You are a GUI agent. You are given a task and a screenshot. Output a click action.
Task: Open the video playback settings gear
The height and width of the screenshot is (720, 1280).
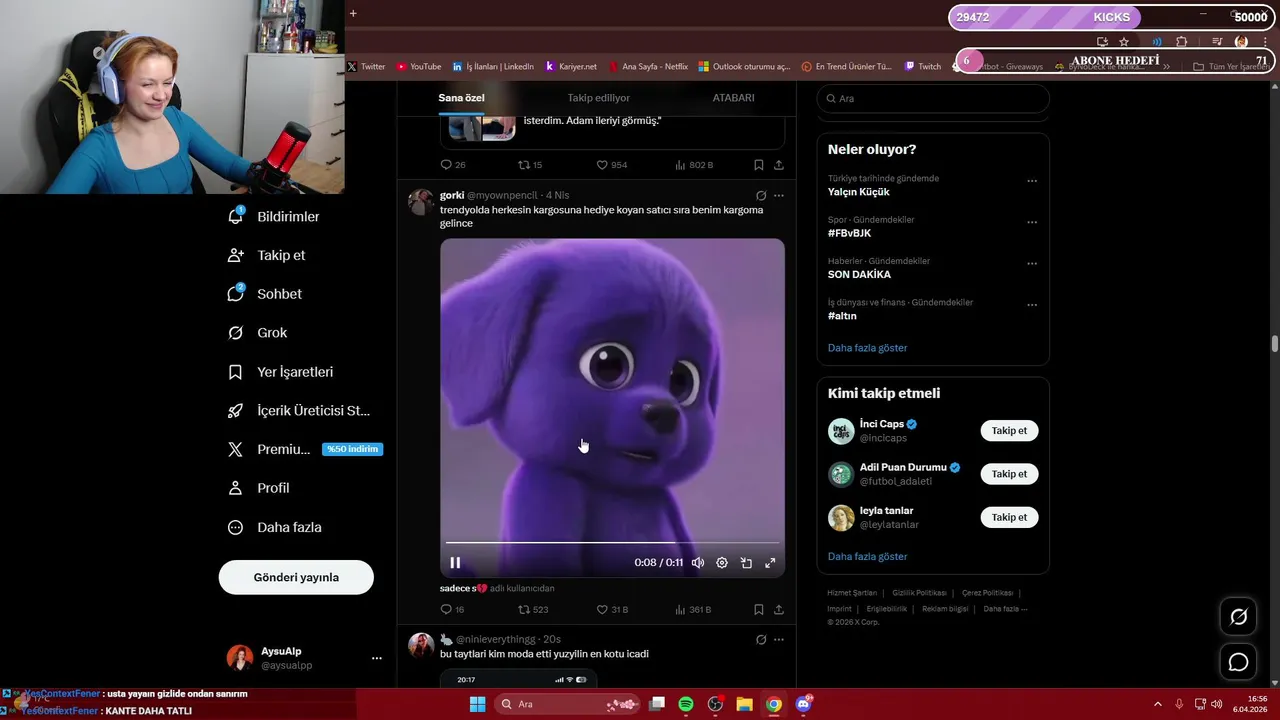point(722,563)
